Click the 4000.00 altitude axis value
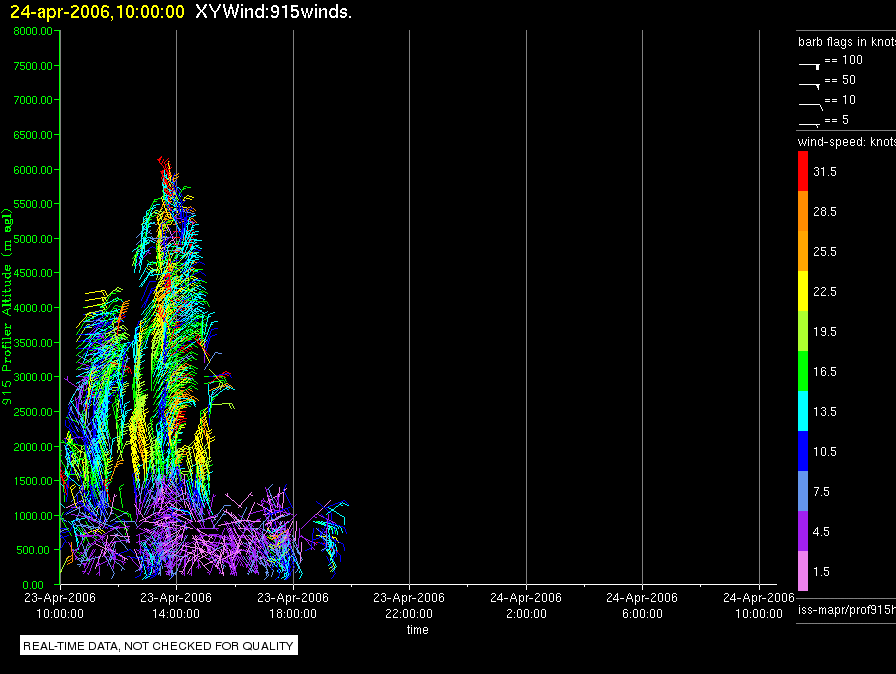This screenshot has width=896, height=674. (x=33, y=308)
